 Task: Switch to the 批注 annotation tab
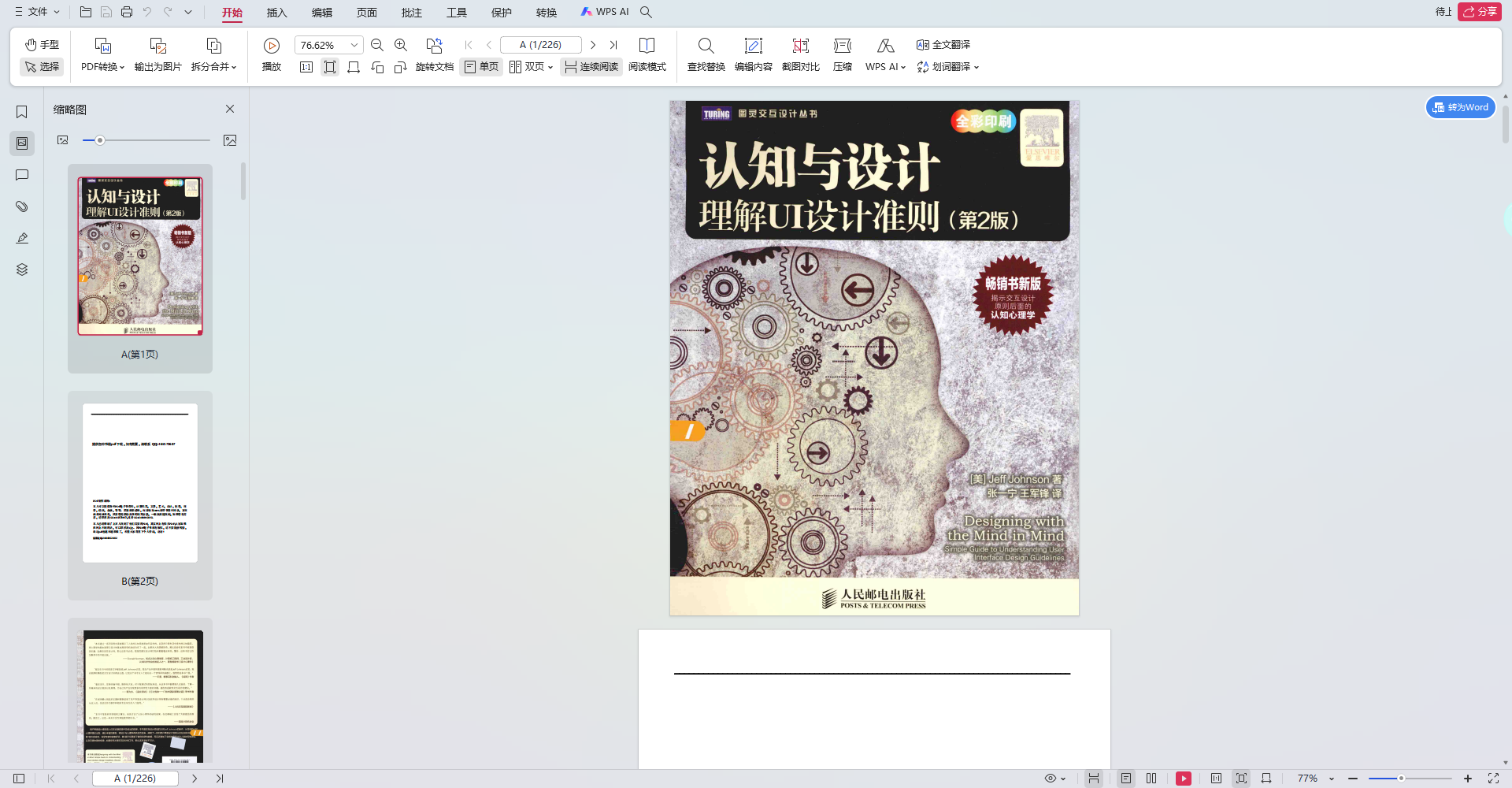click(412, 13)
